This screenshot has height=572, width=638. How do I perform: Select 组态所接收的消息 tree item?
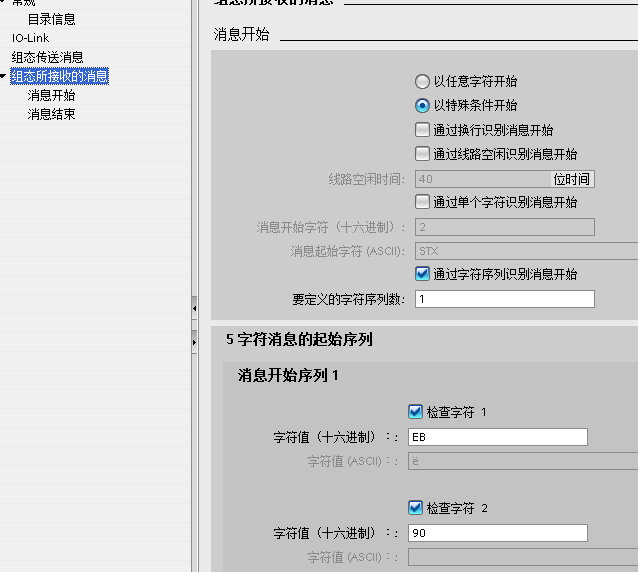[x=59, y=76]
